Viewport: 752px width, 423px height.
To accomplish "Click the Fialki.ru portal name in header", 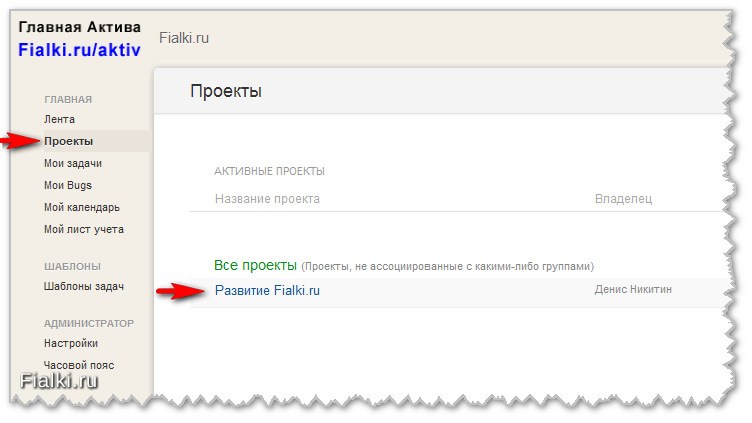I will click(x=184, y=38).
